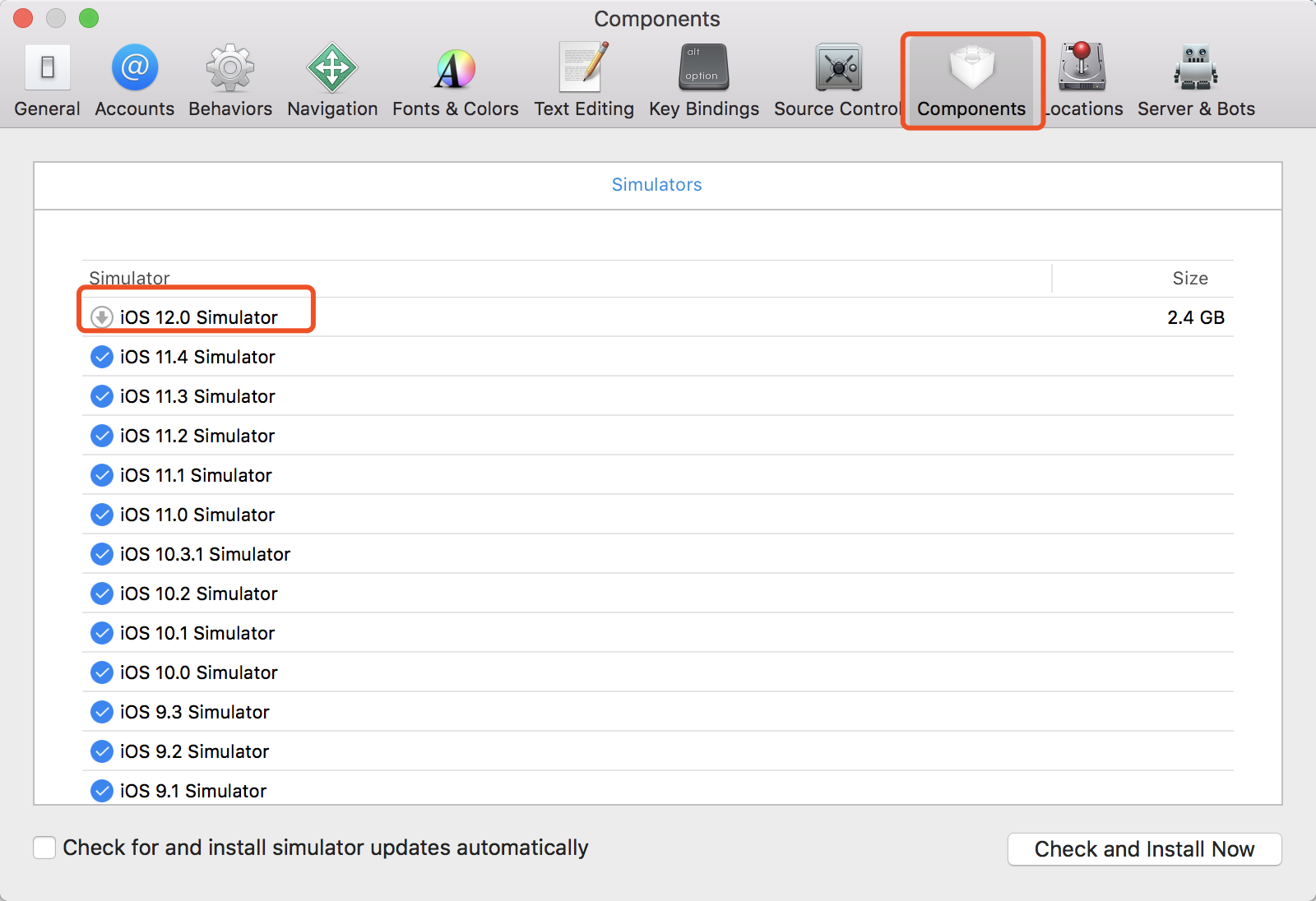Sort by the Size column header
Screen dimensions: 1316x901
pyautogui.click(x=1190, y=278)
